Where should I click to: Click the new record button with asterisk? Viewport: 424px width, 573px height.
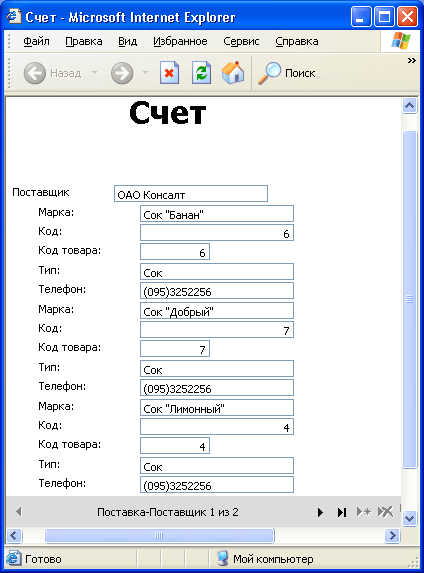point(364,512)
